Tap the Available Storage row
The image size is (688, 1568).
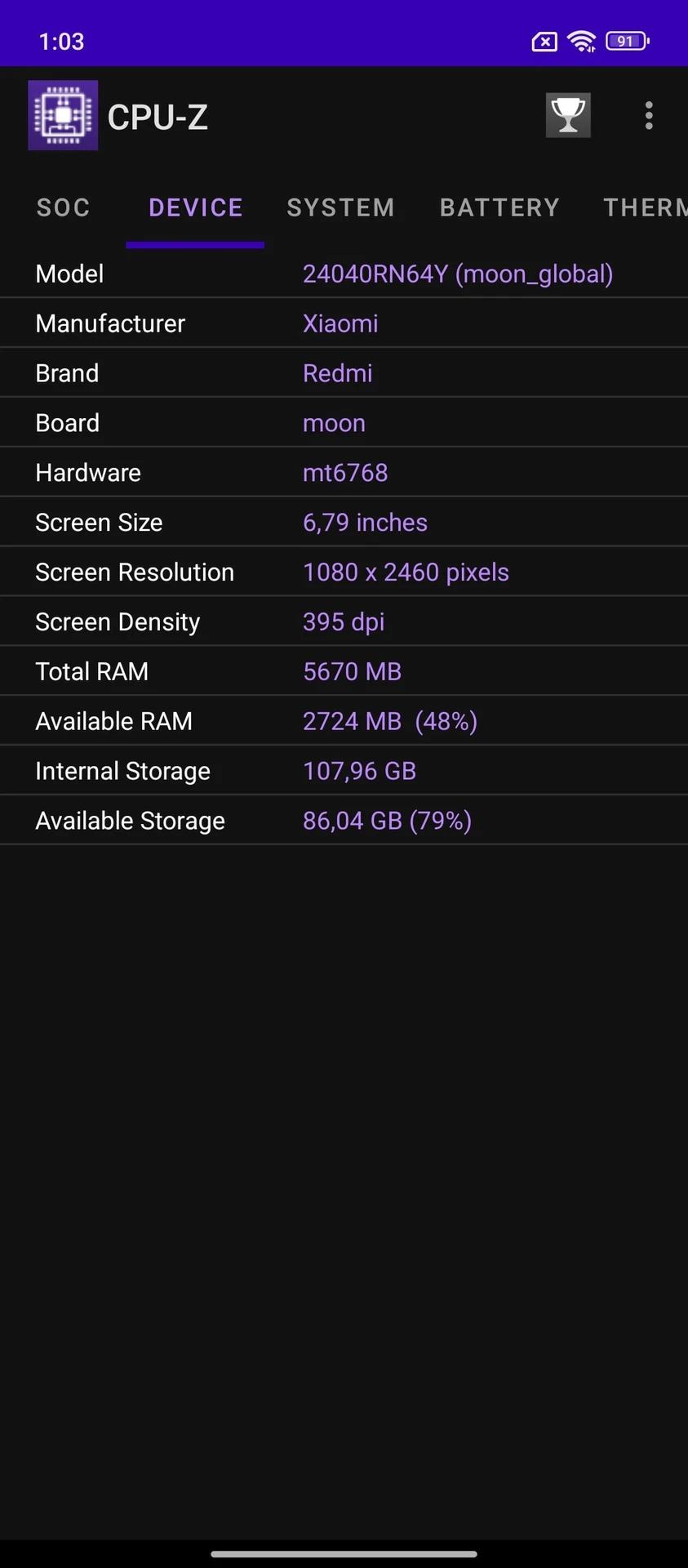[344, 820]
